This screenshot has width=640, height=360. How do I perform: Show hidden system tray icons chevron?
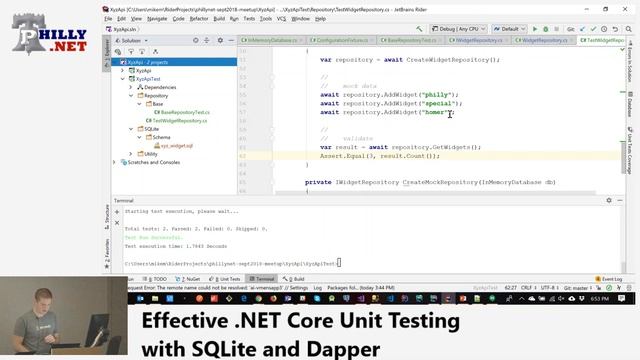(x=521, y=299)
